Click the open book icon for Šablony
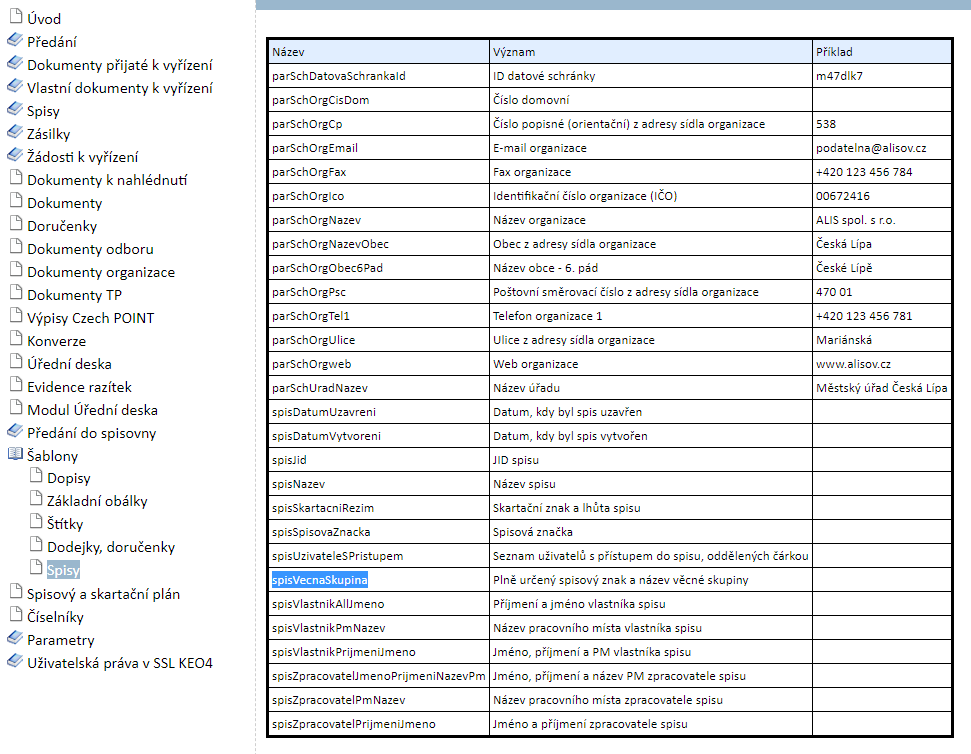Image resolution: width=971 pixels, height=754 pixels. coord(15,455)
